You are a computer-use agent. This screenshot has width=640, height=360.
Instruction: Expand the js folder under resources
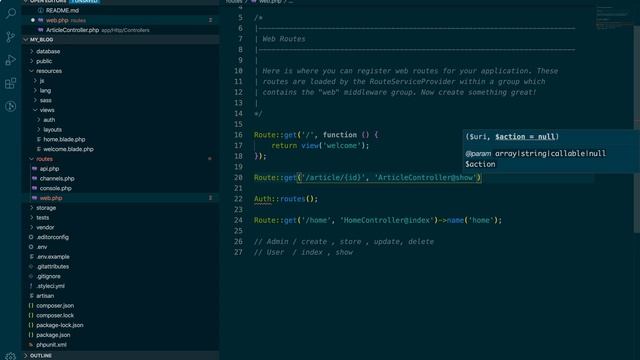[35, 81]
